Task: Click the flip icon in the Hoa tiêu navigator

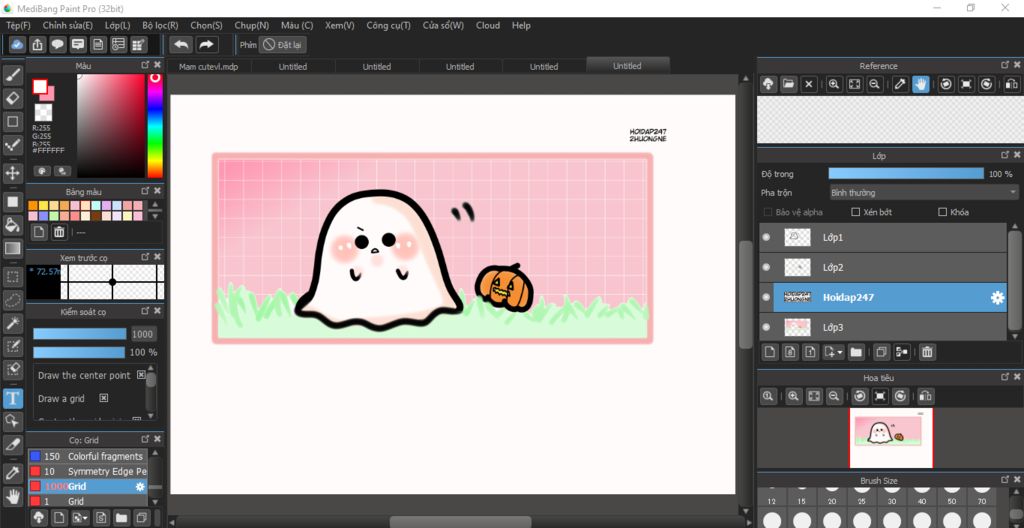Action: click(925, 396)
